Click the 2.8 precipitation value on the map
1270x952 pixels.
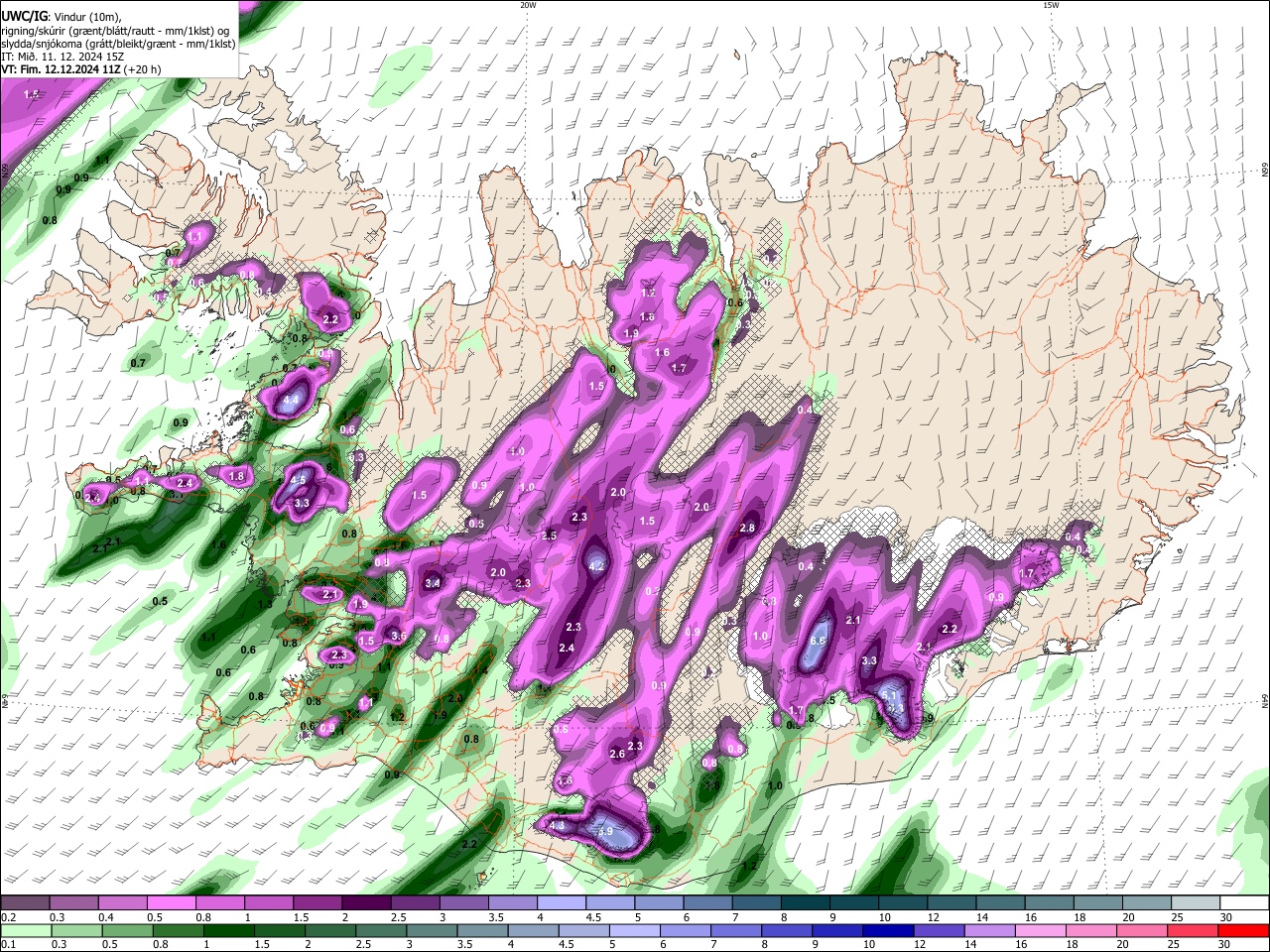click(x=748, y=529)
